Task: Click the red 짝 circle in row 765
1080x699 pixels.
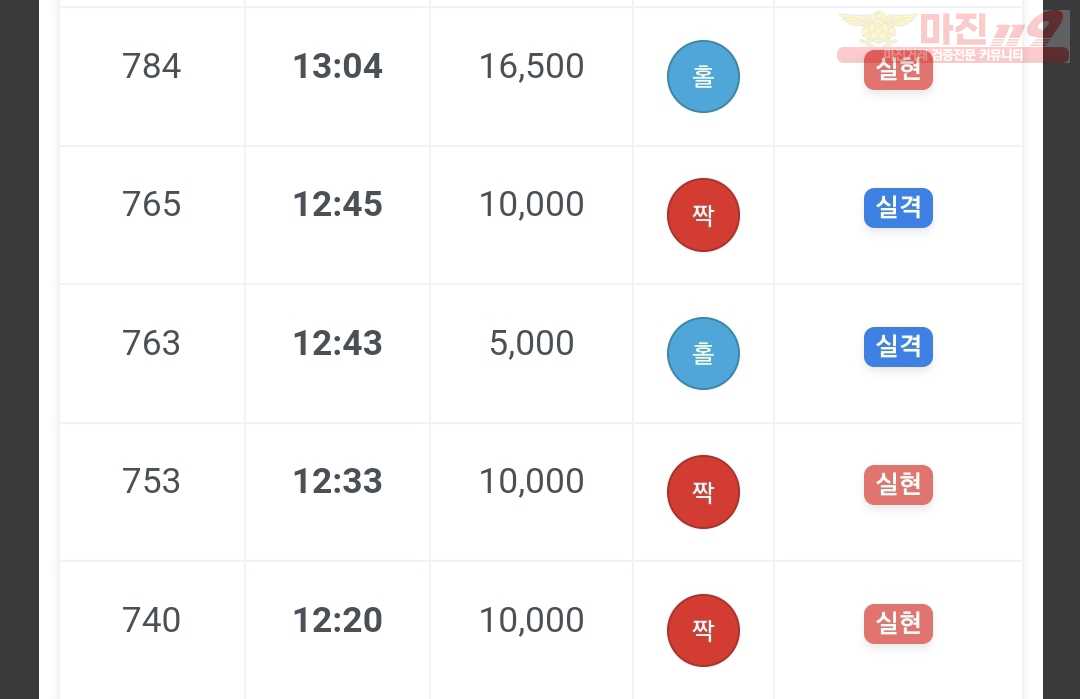Action: 703,215
